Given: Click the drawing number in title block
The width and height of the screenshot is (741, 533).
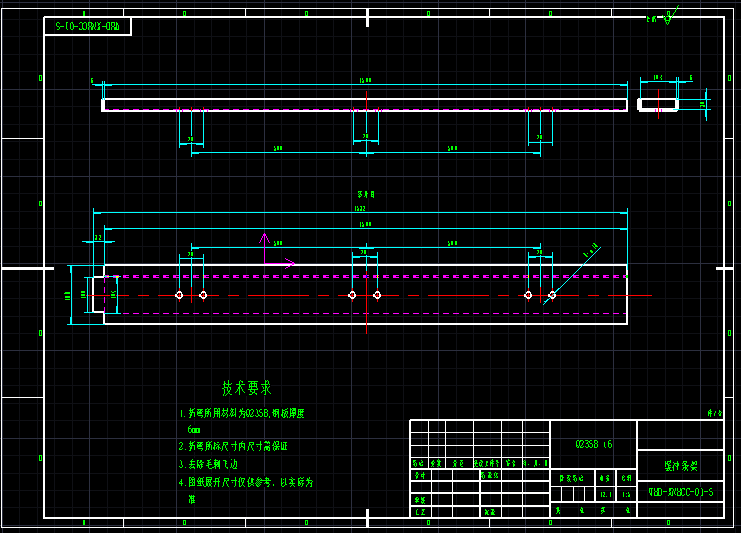Looking at the screenshot, I should tap(681, 492).
